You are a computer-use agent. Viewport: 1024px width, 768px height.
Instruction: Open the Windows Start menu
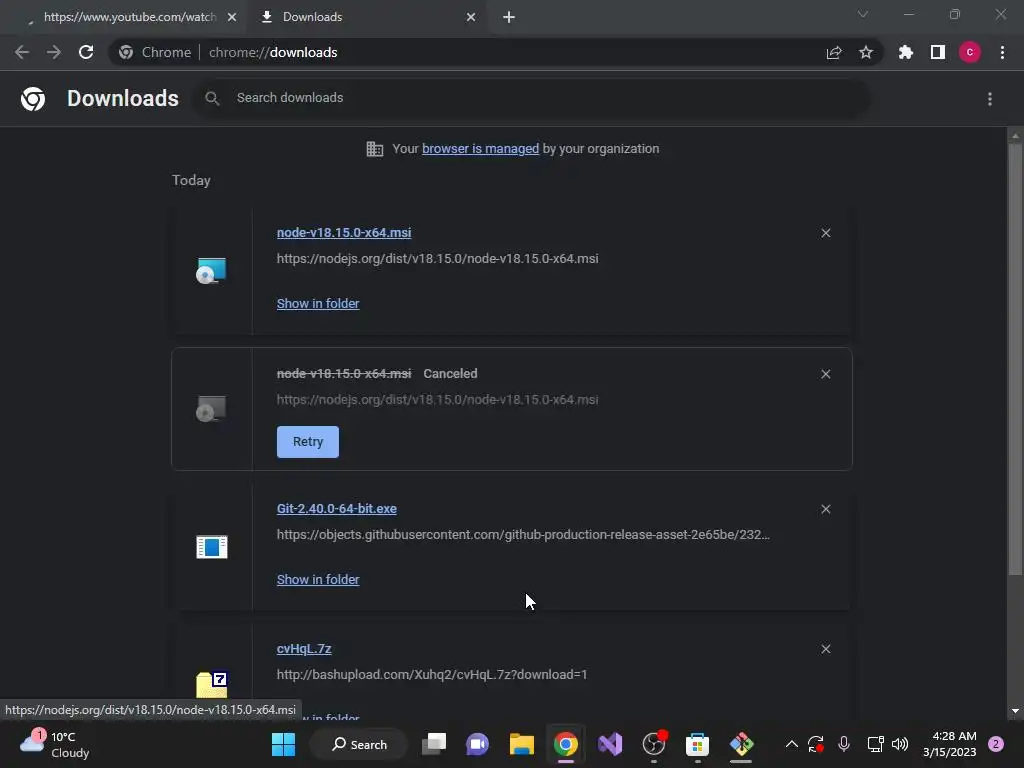pos(283,744)
